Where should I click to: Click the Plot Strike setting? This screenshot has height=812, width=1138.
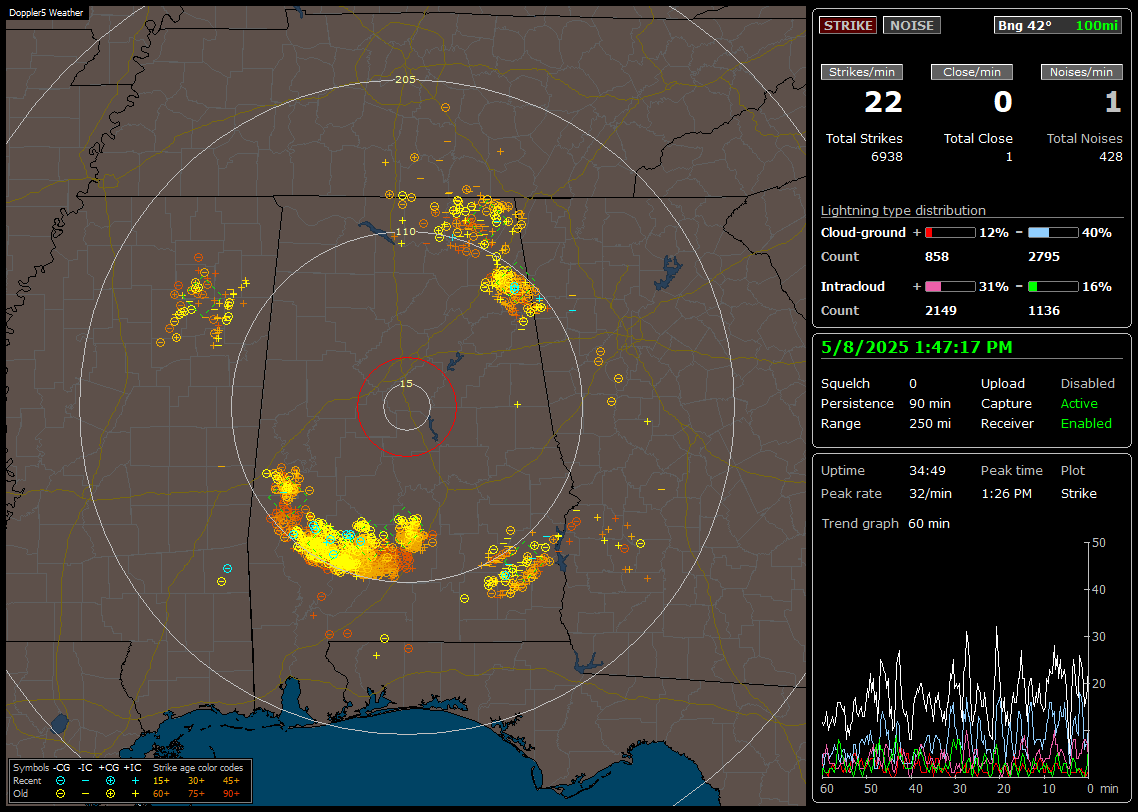pyautogui.click(x=1078, y=493)
